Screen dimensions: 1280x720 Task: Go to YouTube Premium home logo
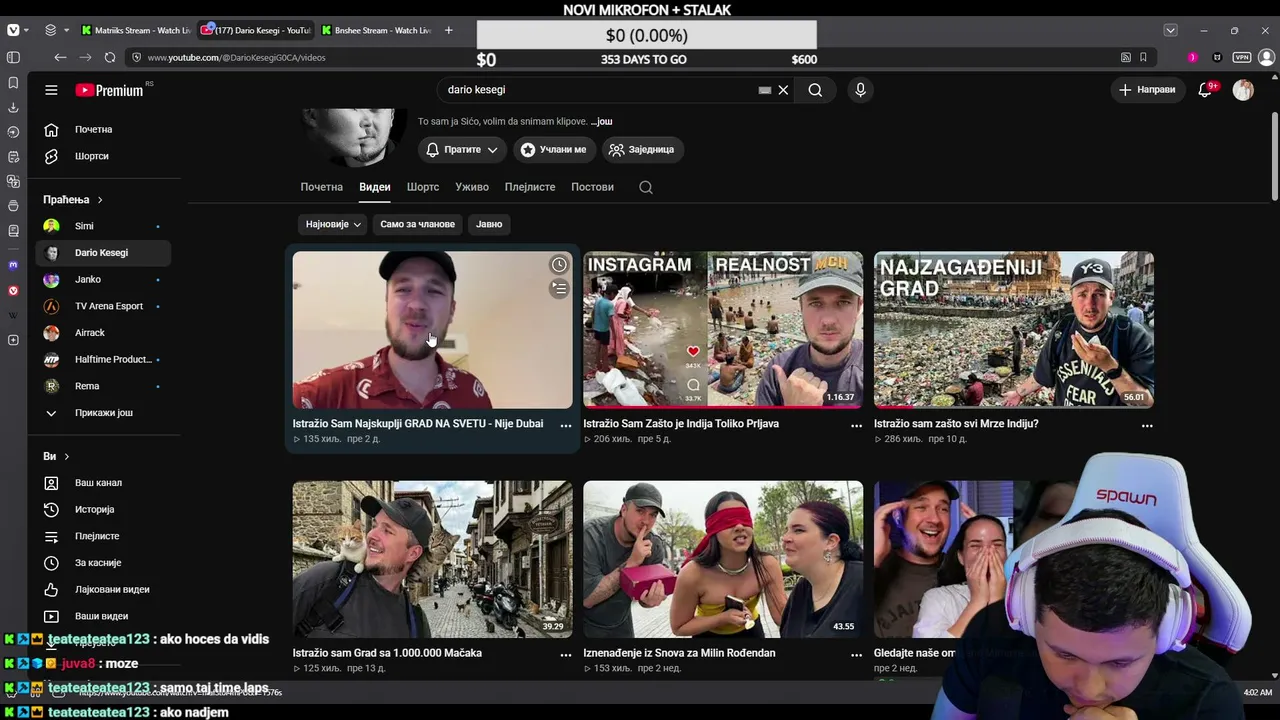click(109, 90)
